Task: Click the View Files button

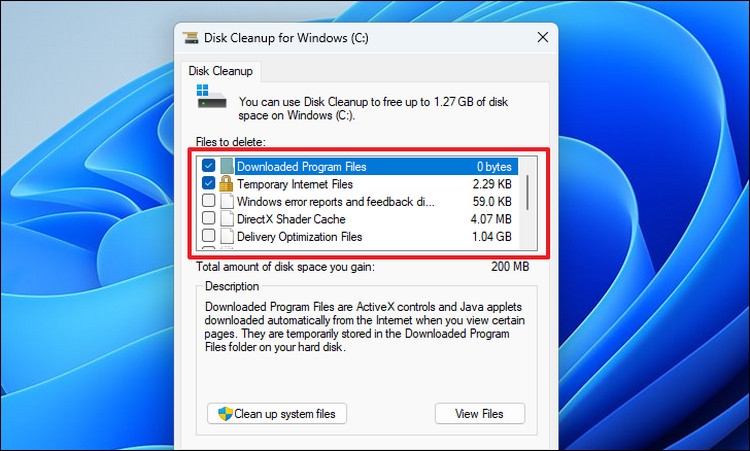Action: pyautogui.click(x=479, y=414)
